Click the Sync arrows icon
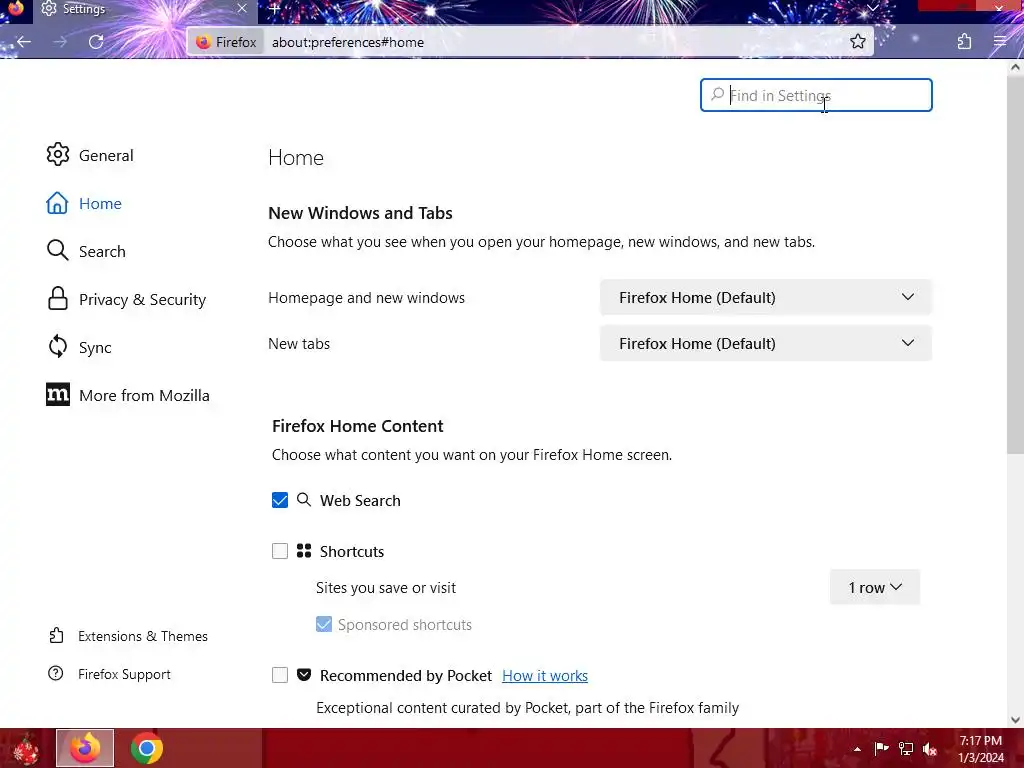1024x768 pixels. click(57, 346)
